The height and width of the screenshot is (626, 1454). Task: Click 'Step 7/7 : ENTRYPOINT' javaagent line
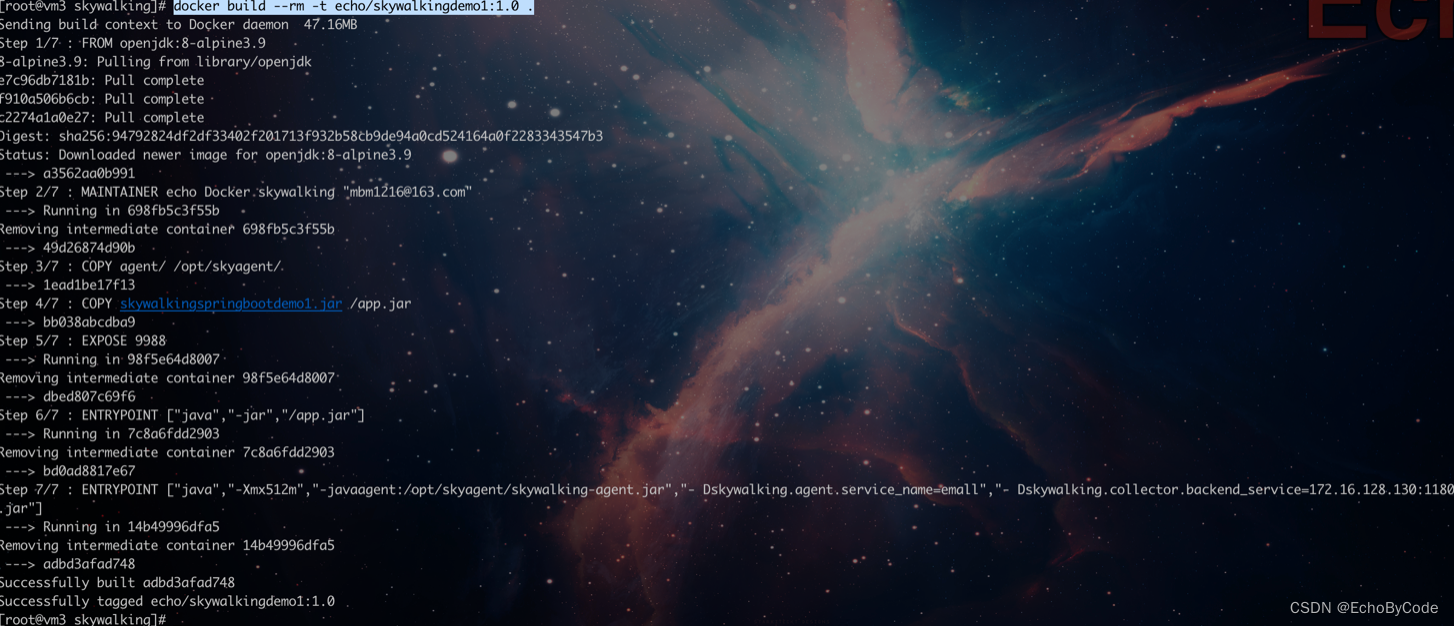tap(727, 490)
